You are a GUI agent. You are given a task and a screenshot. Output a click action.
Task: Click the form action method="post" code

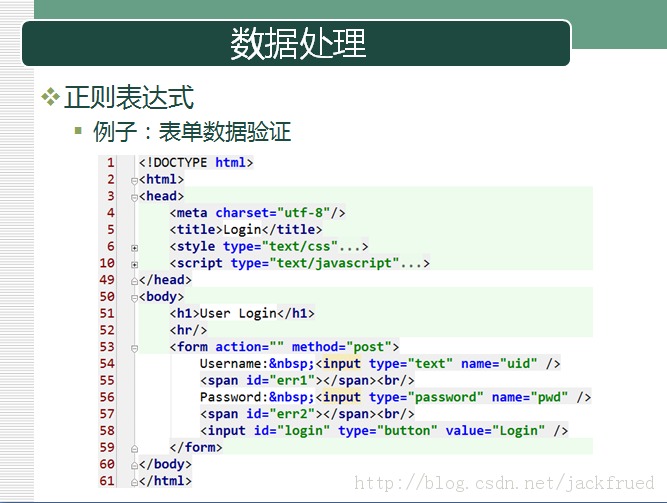284,347
